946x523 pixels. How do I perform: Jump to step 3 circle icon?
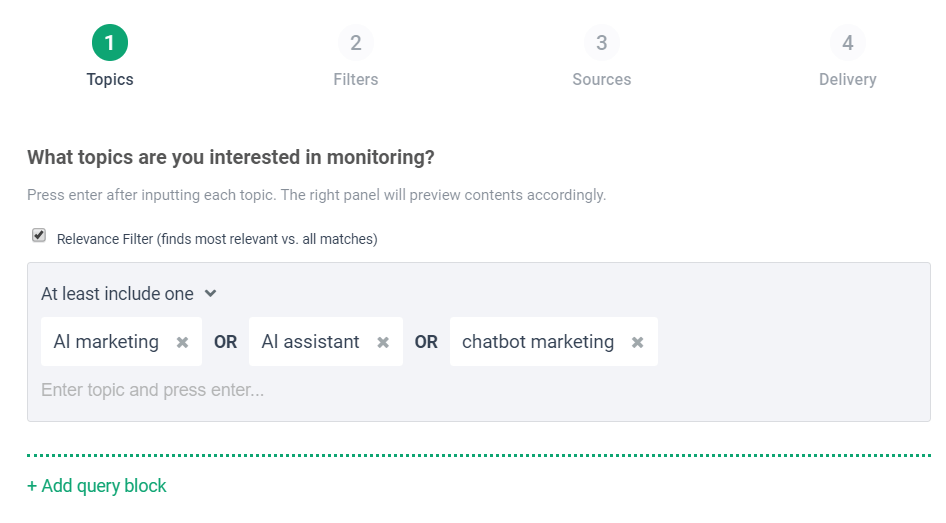point(601,43)
